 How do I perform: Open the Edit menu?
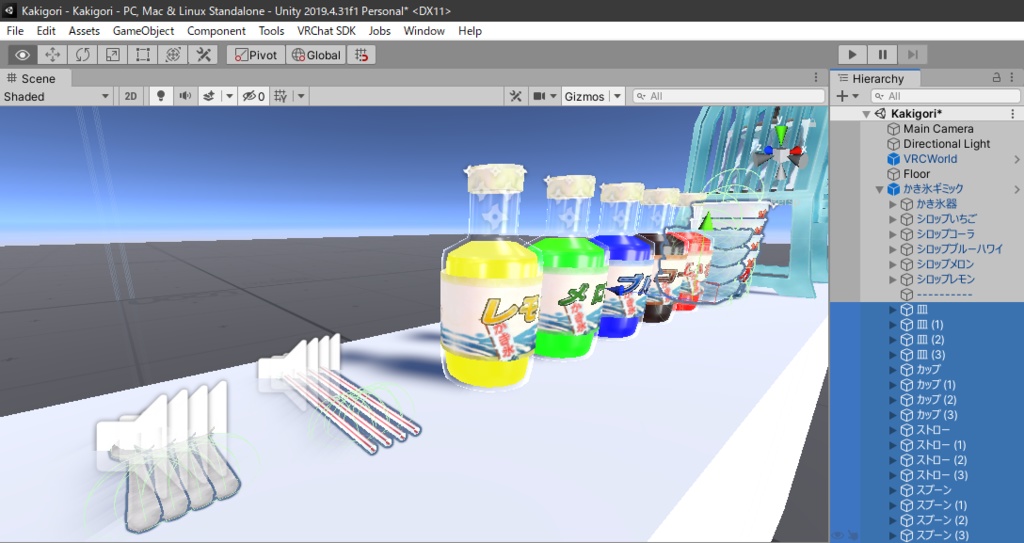(46, 31)
